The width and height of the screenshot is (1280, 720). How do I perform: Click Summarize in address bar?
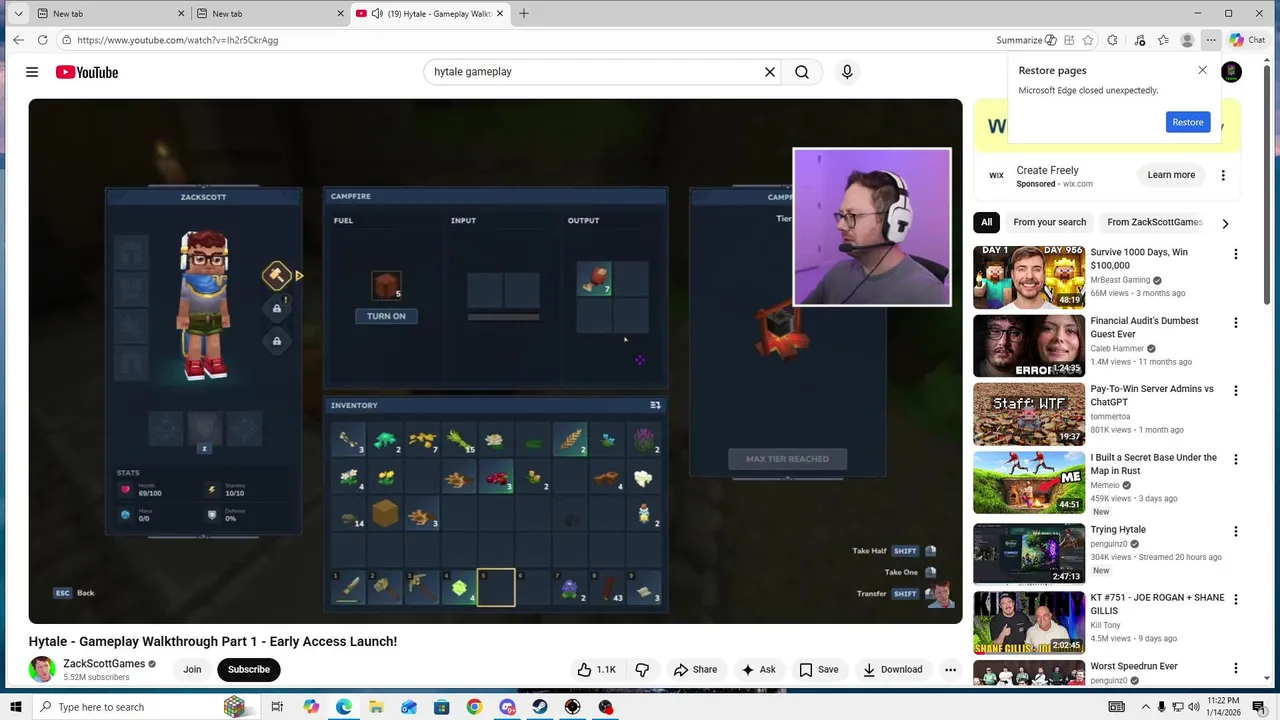pyautogui.click(x=1026, y=40)
